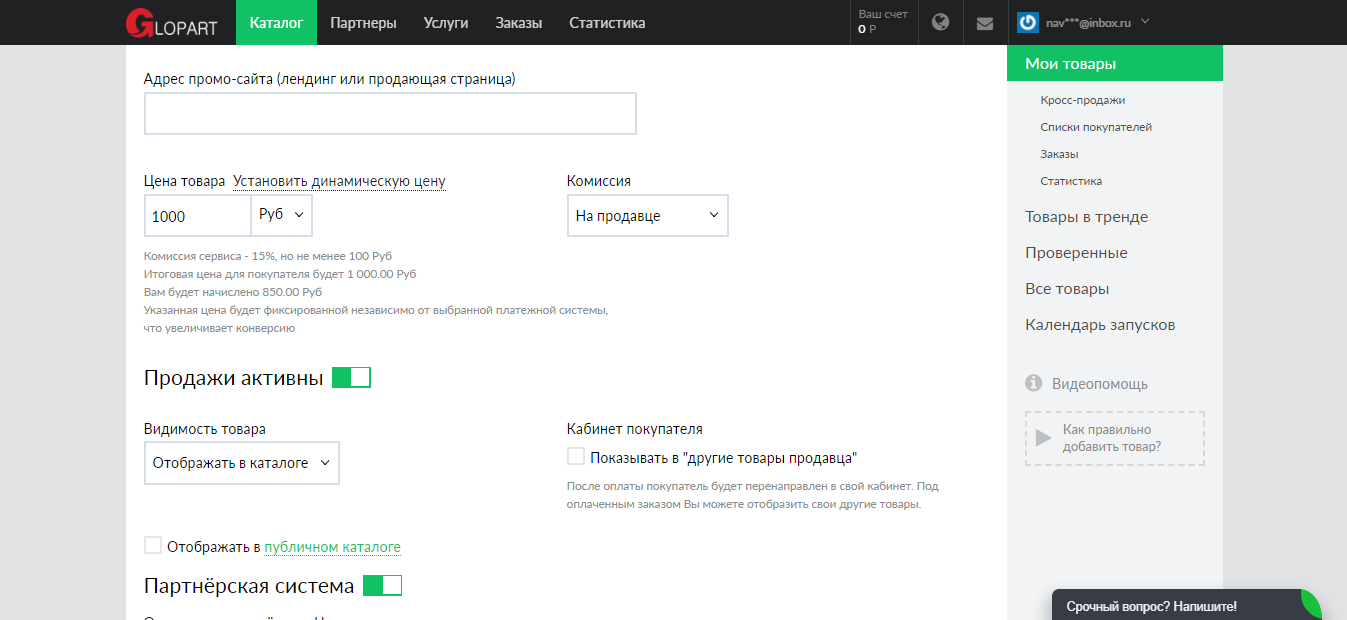Switch to the Партнеры menu tab
The image size is (1347, 620).
click(x=363, y=22)
